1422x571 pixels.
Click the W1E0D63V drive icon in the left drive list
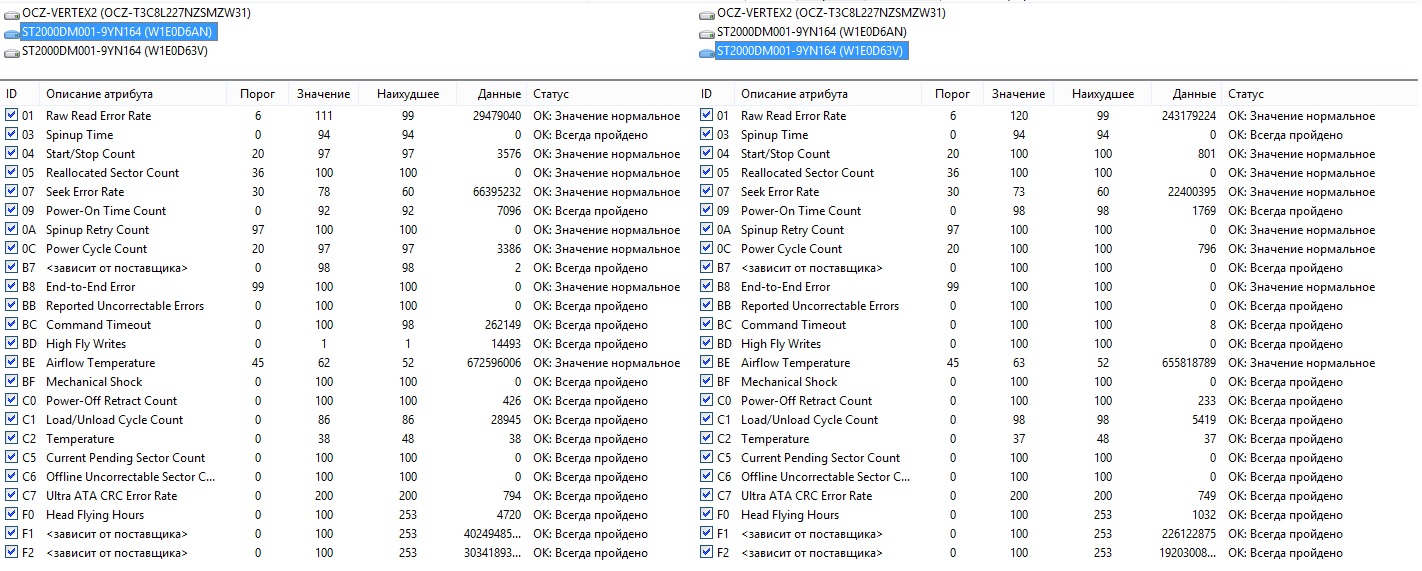click(x=11, y=51)
